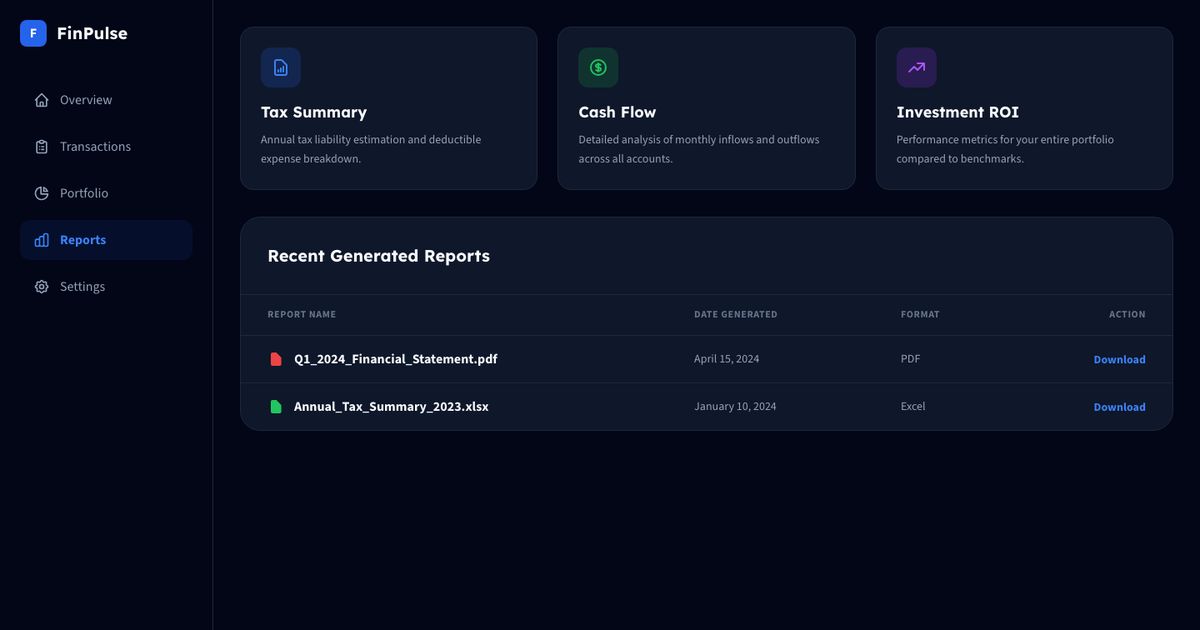
Task: Click the FinPulse brand name
Action: pos(92,33)
